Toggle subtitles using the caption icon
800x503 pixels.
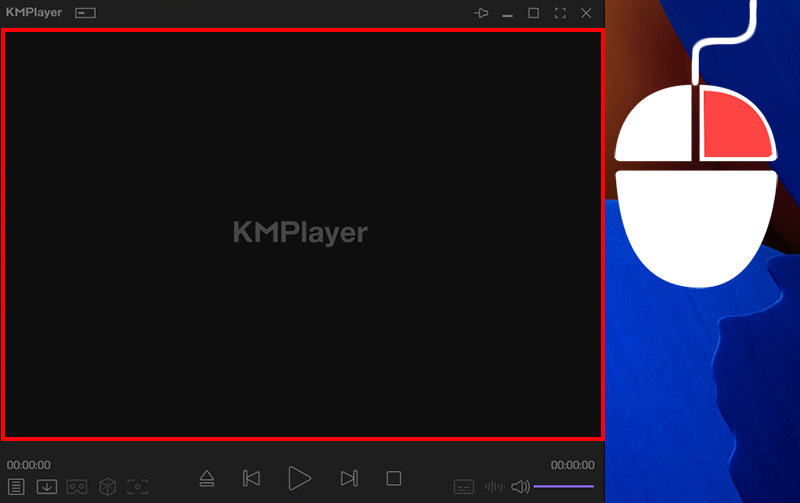(464, 487)
